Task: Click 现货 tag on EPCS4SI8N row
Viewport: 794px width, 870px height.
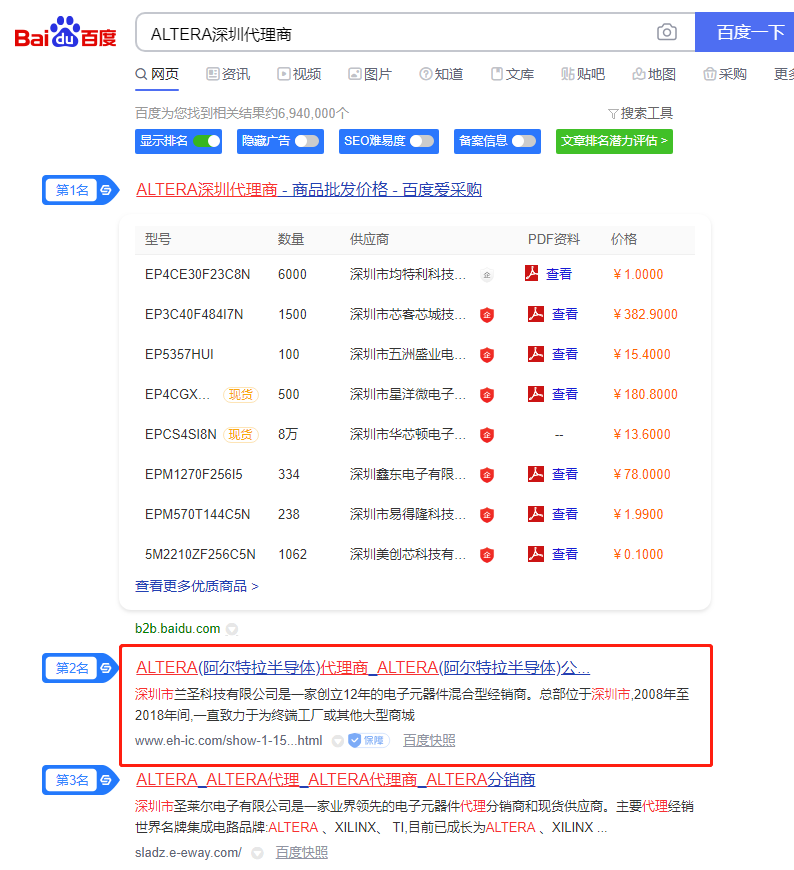Action: coord(240,434)
